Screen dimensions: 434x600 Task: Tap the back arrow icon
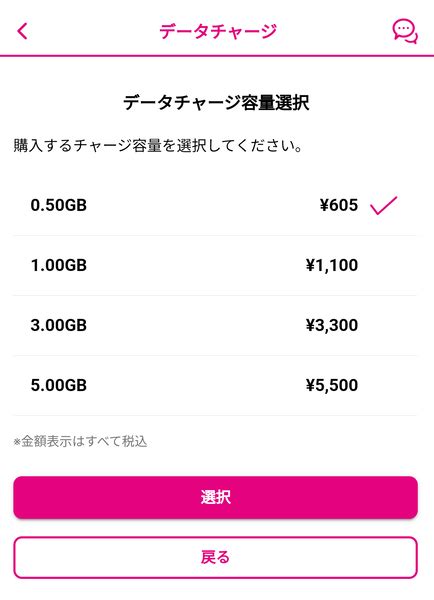click(x=23, y=31)
